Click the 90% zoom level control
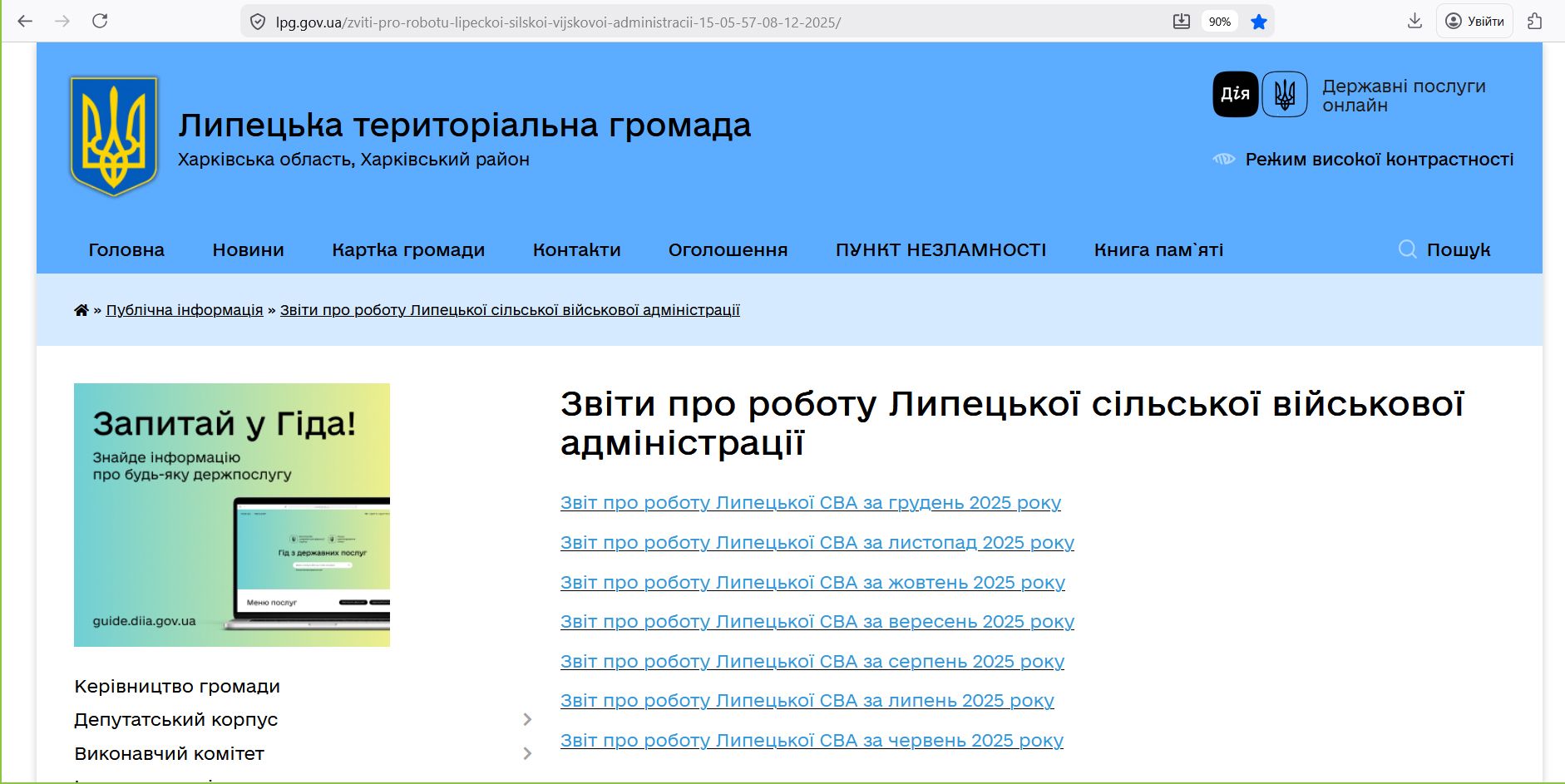The image size is (1565, 784). tap(1219, 21)
